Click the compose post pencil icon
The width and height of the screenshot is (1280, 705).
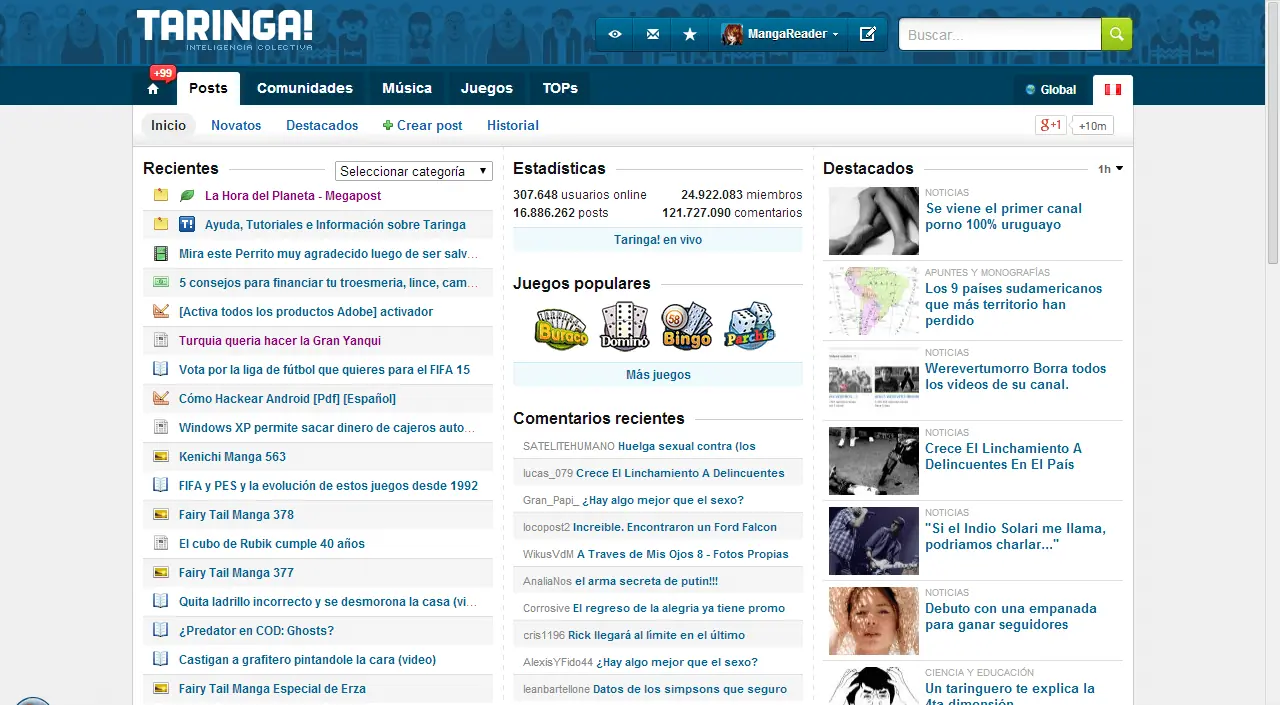(x=867, y=34)
